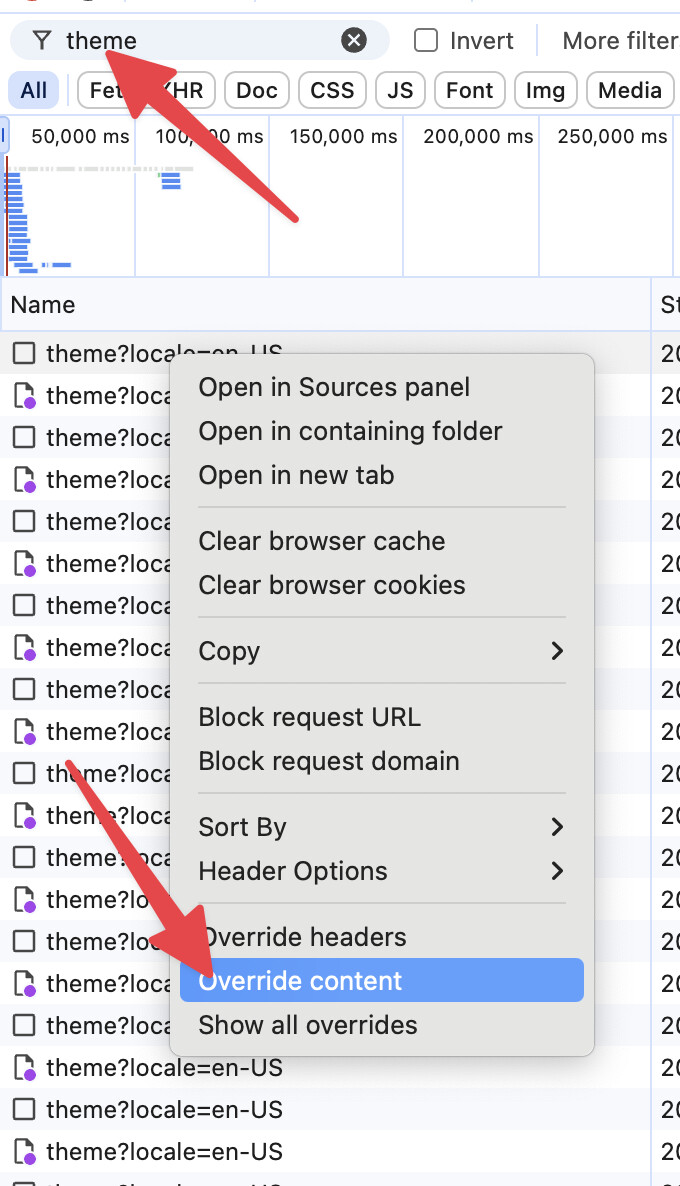Viewport: 680px width, 1186px height.
Task: Choose Open in Sources panel
Action: point(334,387)
